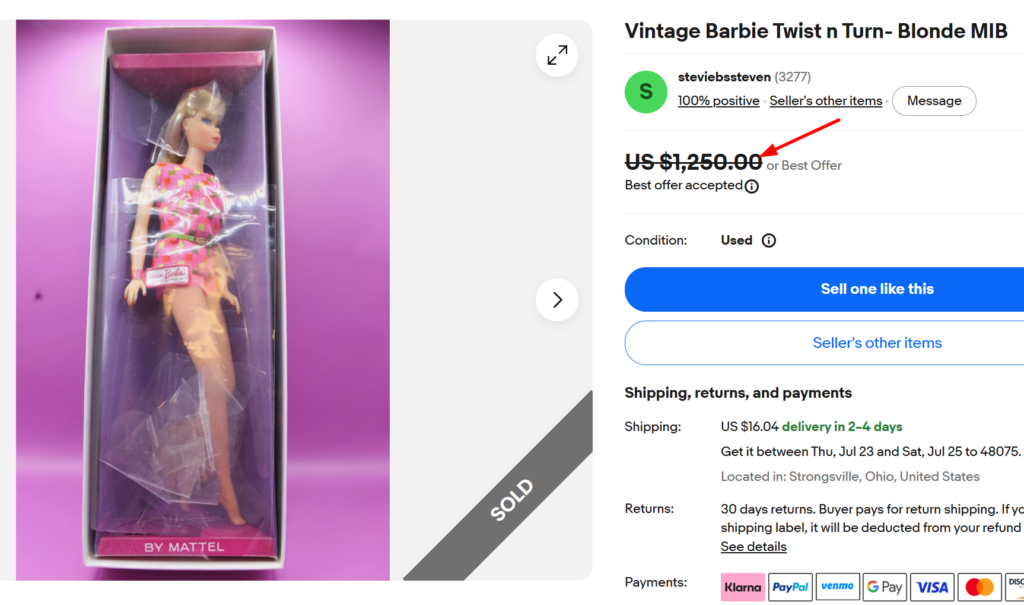This screenshot has height=605, width=1024.
Task: Select the Klarna payment icon
Action: 743,587
